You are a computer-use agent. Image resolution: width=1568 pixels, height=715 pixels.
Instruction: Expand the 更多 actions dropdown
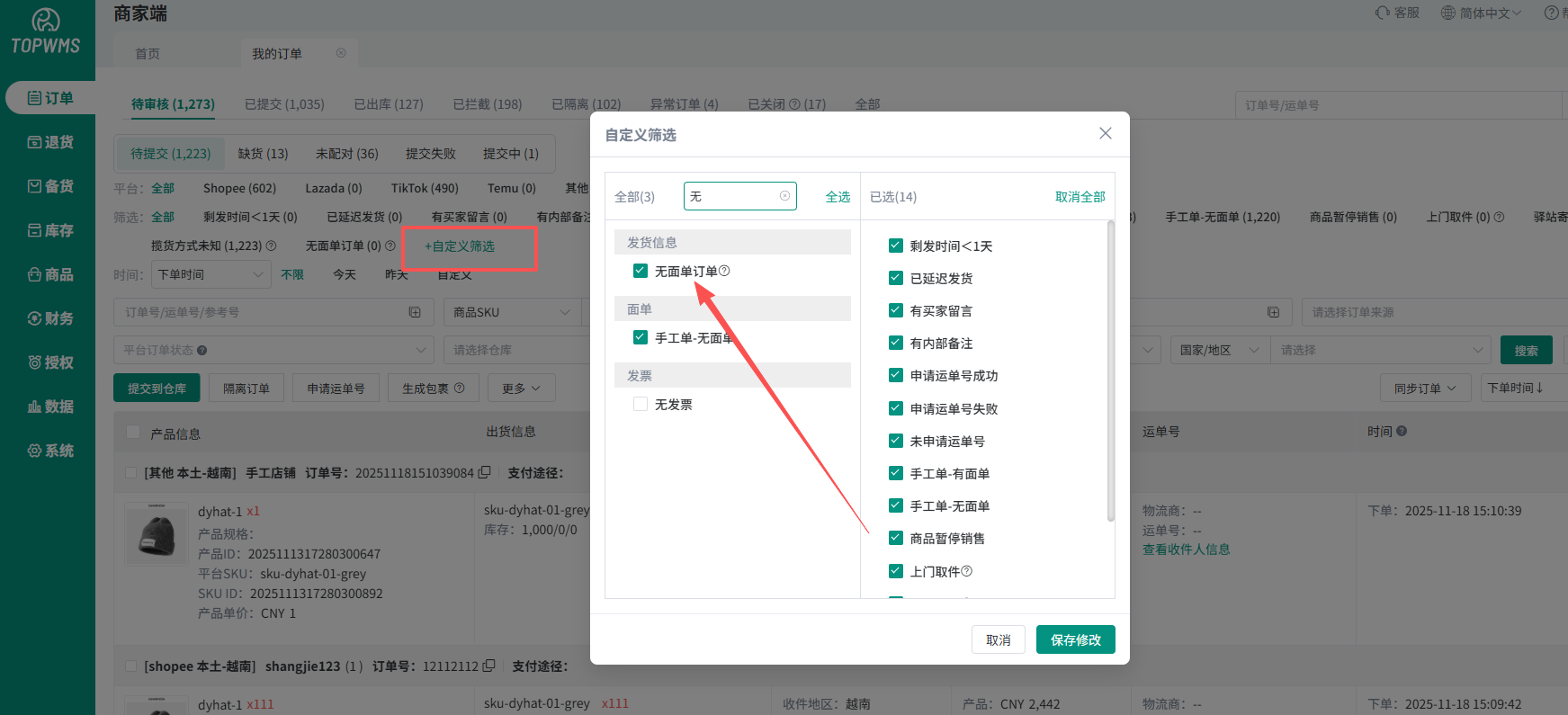click(x=521, y=389)
